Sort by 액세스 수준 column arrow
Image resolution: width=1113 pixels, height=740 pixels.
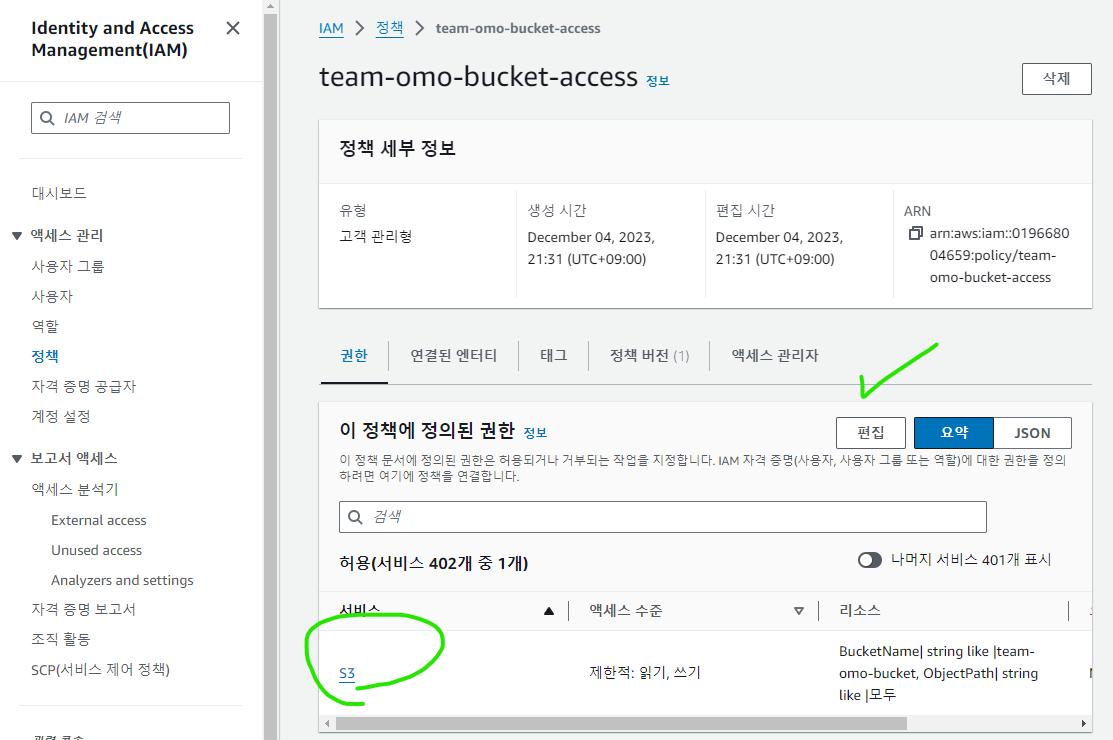point(799,611)
